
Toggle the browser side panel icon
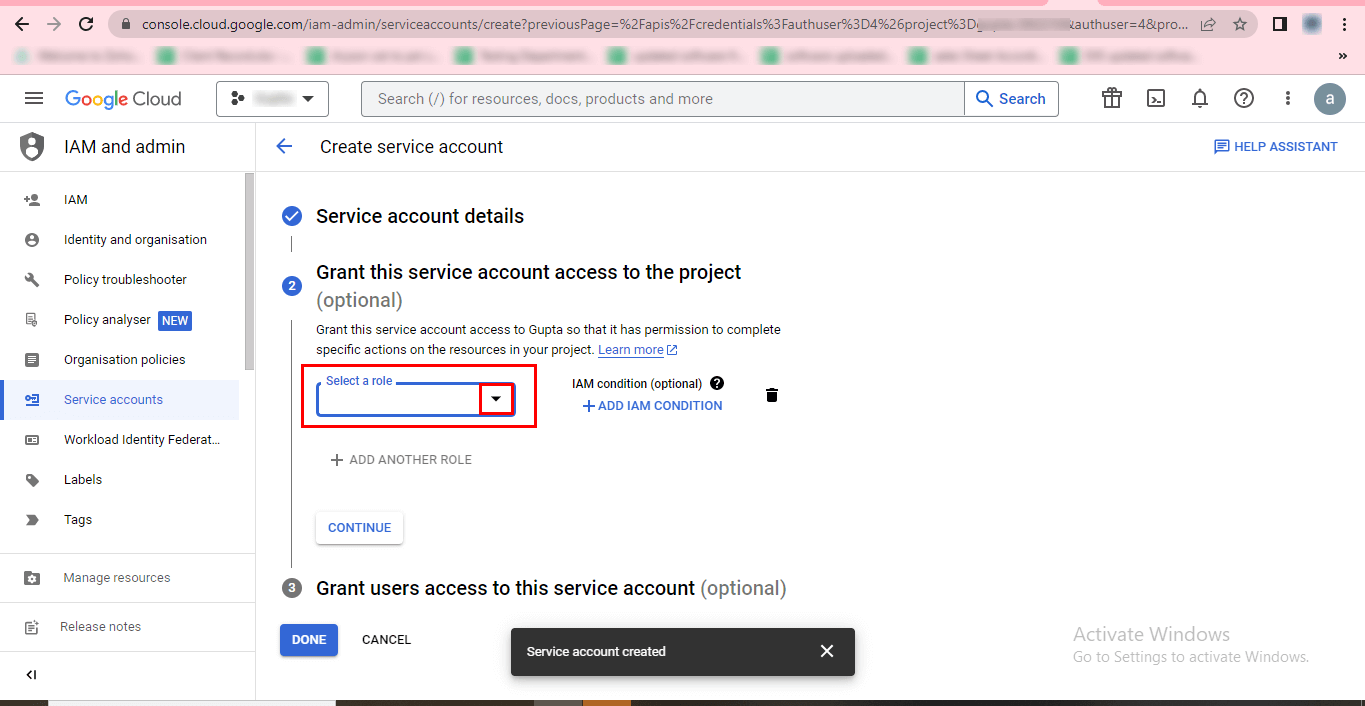[x=1279, y=24]
